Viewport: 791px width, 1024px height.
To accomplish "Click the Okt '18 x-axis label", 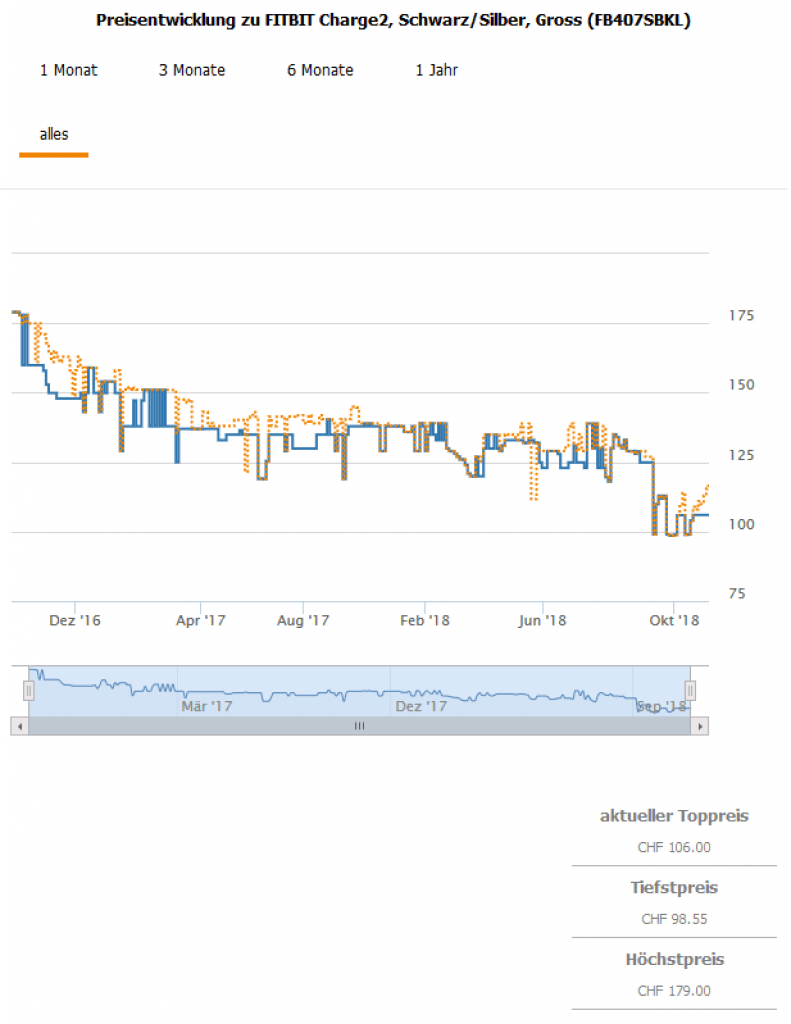I will click(x=674, y=621).
